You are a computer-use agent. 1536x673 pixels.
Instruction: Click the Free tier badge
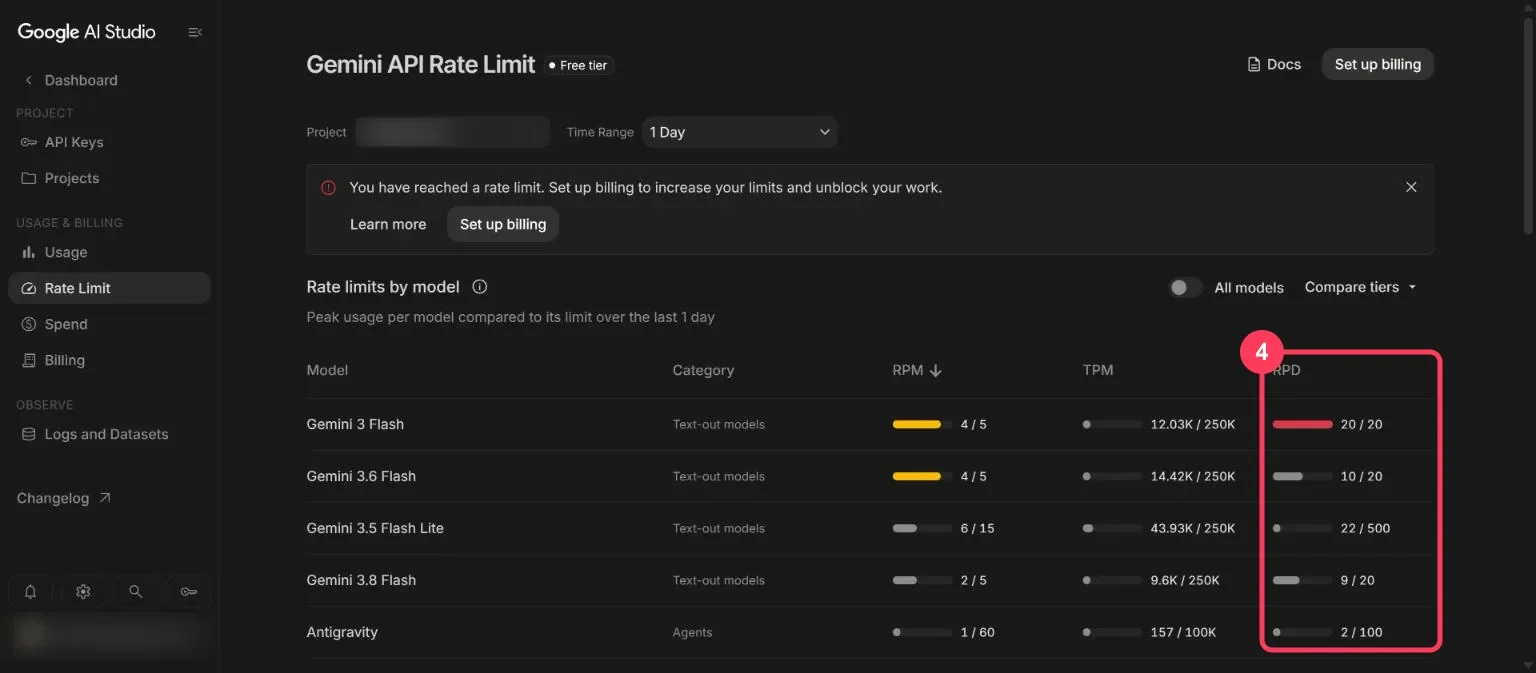pyautogui.click(x=579, y=65)
